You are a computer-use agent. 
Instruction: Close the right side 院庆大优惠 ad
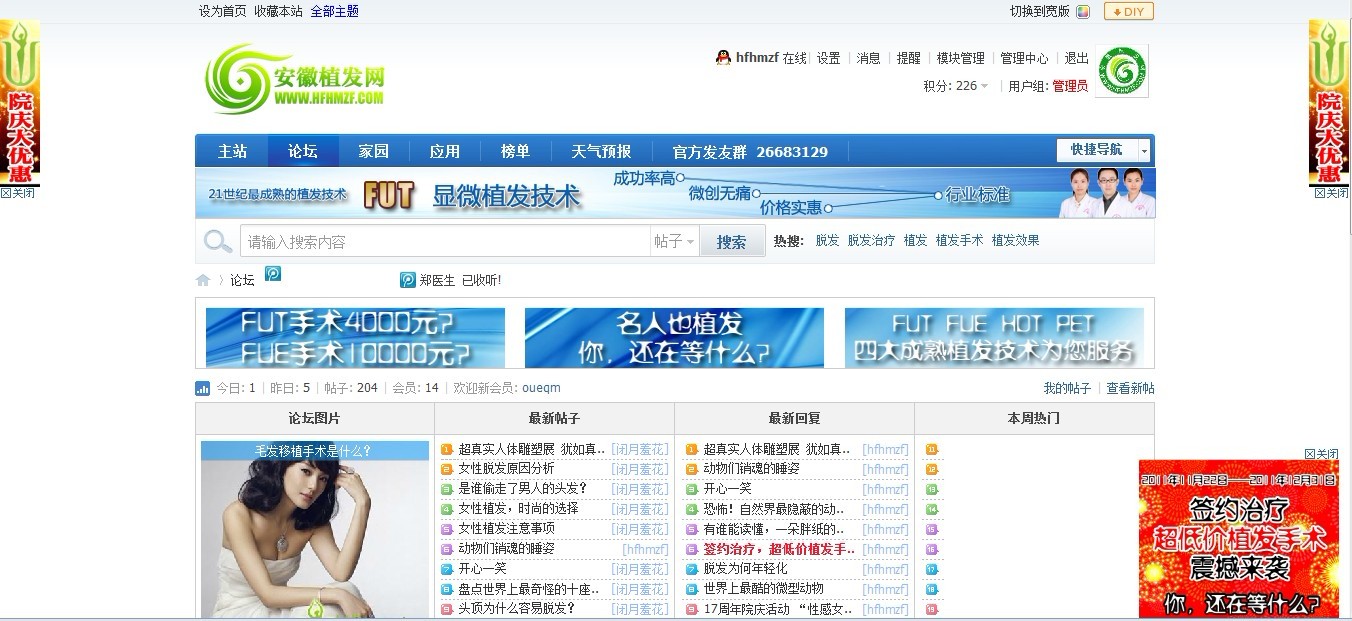1331,193
